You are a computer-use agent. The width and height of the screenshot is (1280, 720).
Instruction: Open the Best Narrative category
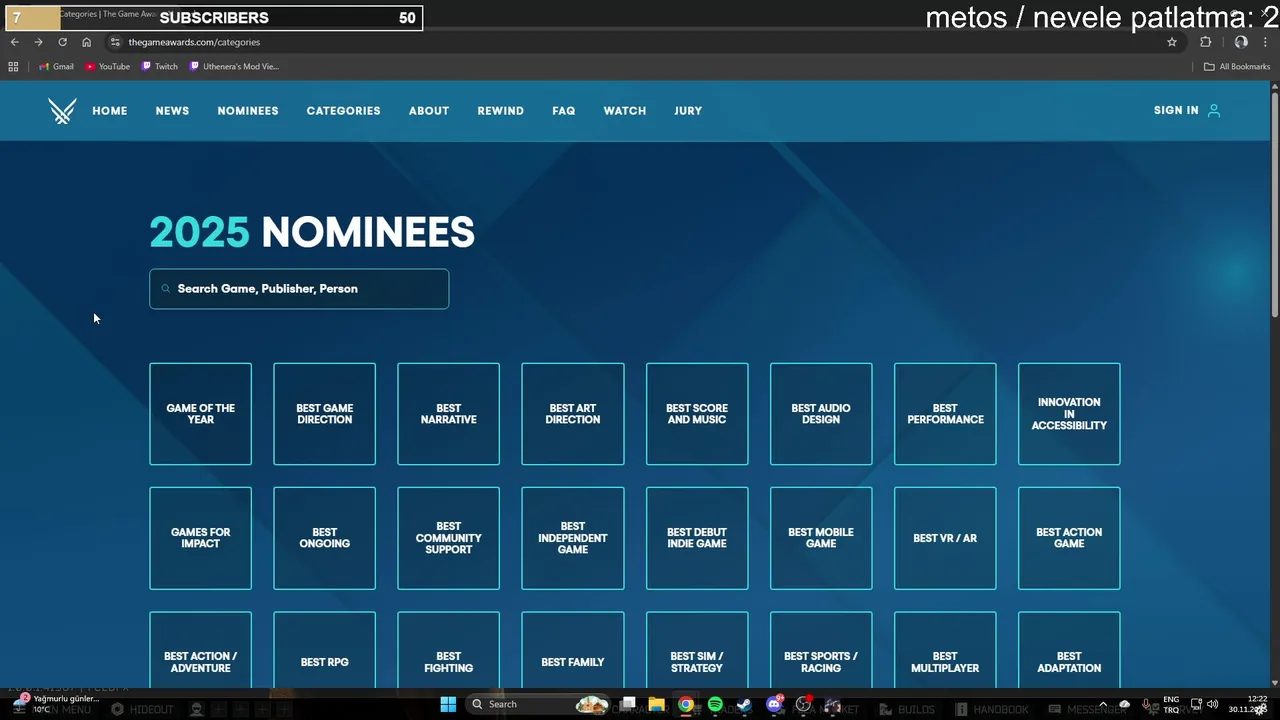(448, 414)
